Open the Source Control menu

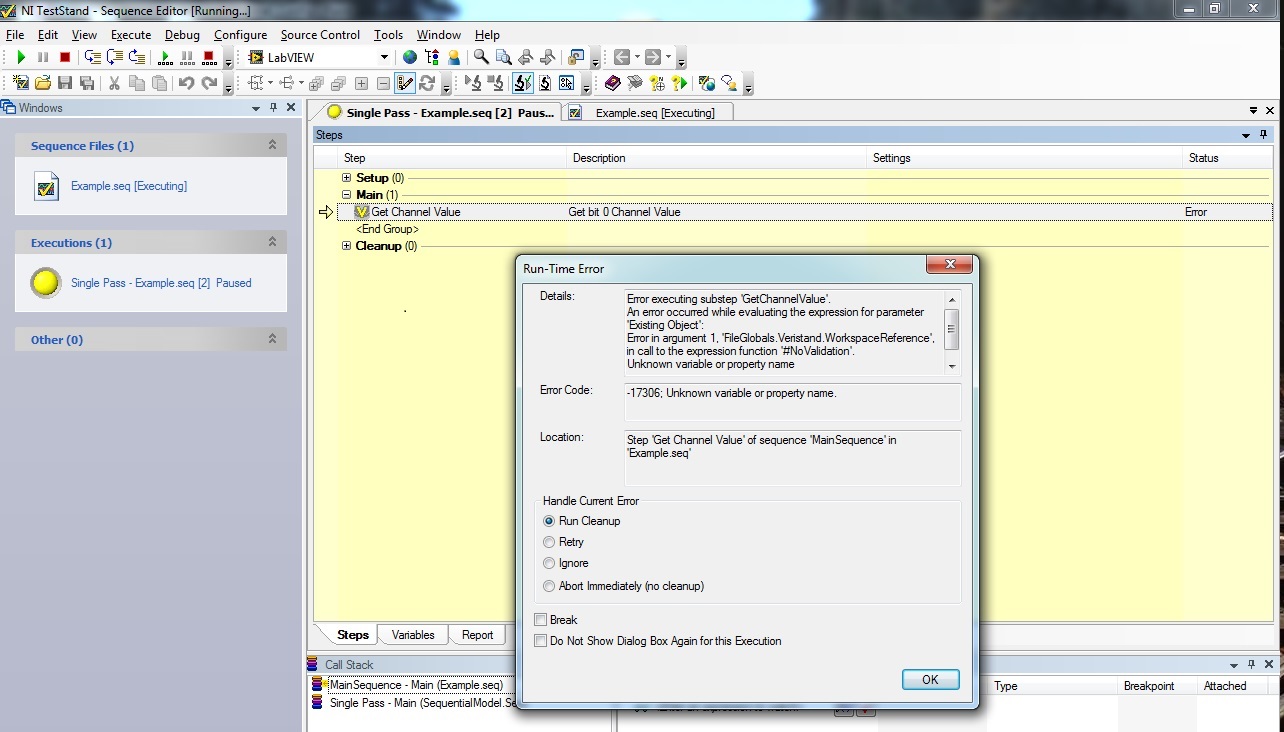pos(320,35)
